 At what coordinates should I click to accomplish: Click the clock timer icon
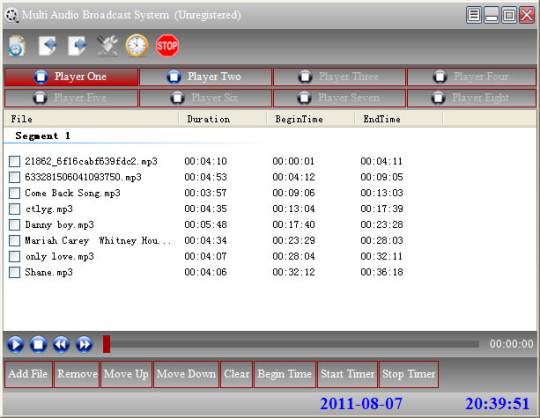pyautogui.click(x=137, y=45)
